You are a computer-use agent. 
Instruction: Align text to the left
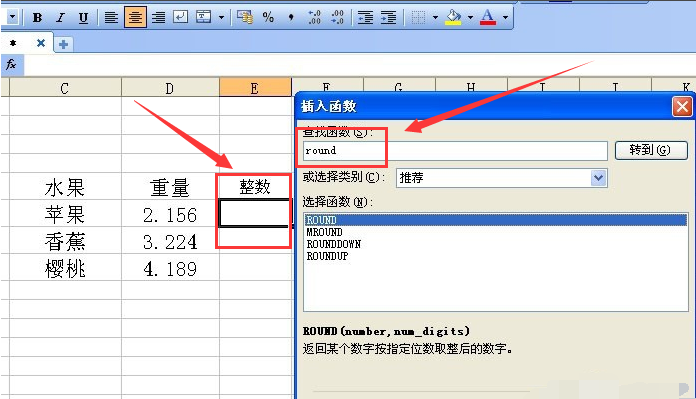click(111, 18)
